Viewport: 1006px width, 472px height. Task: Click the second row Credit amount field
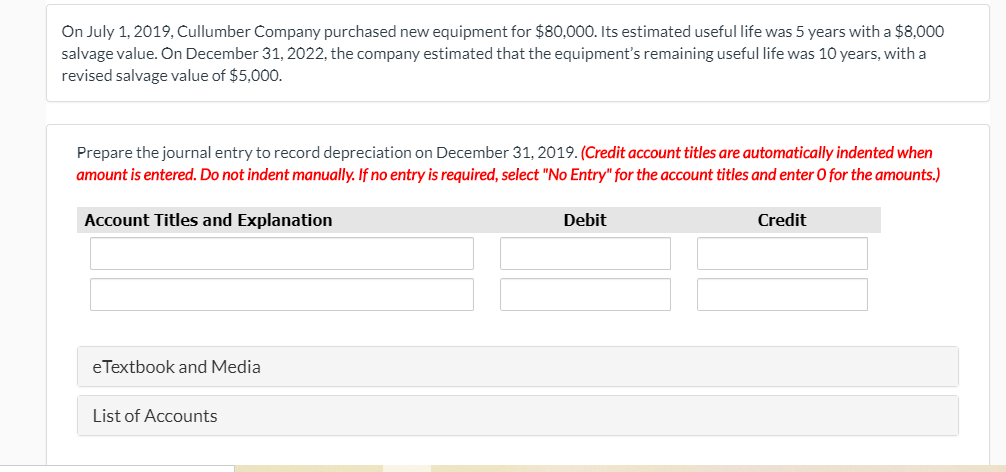[782, 294]
